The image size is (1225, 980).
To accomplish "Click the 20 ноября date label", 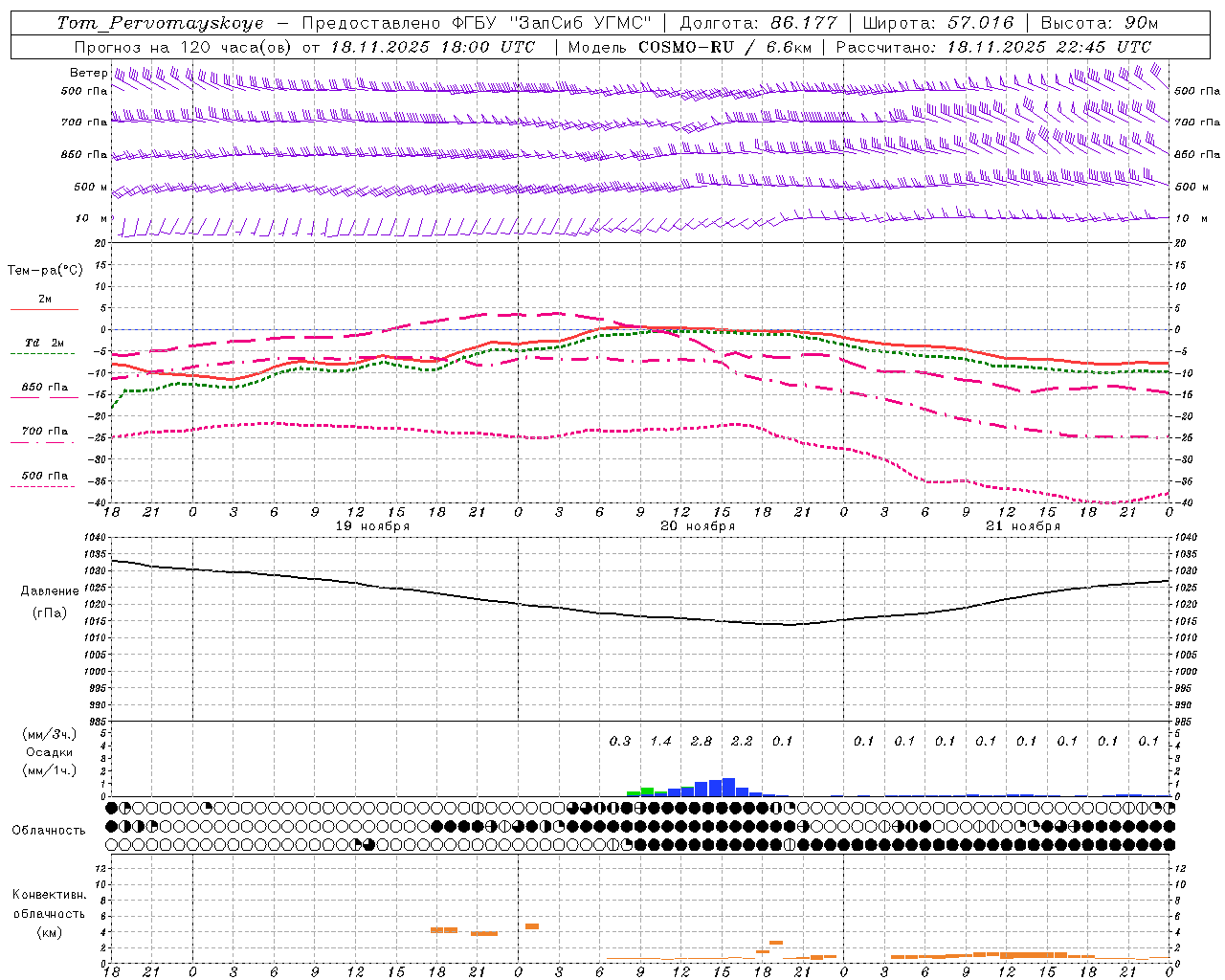I will (698, 526).
